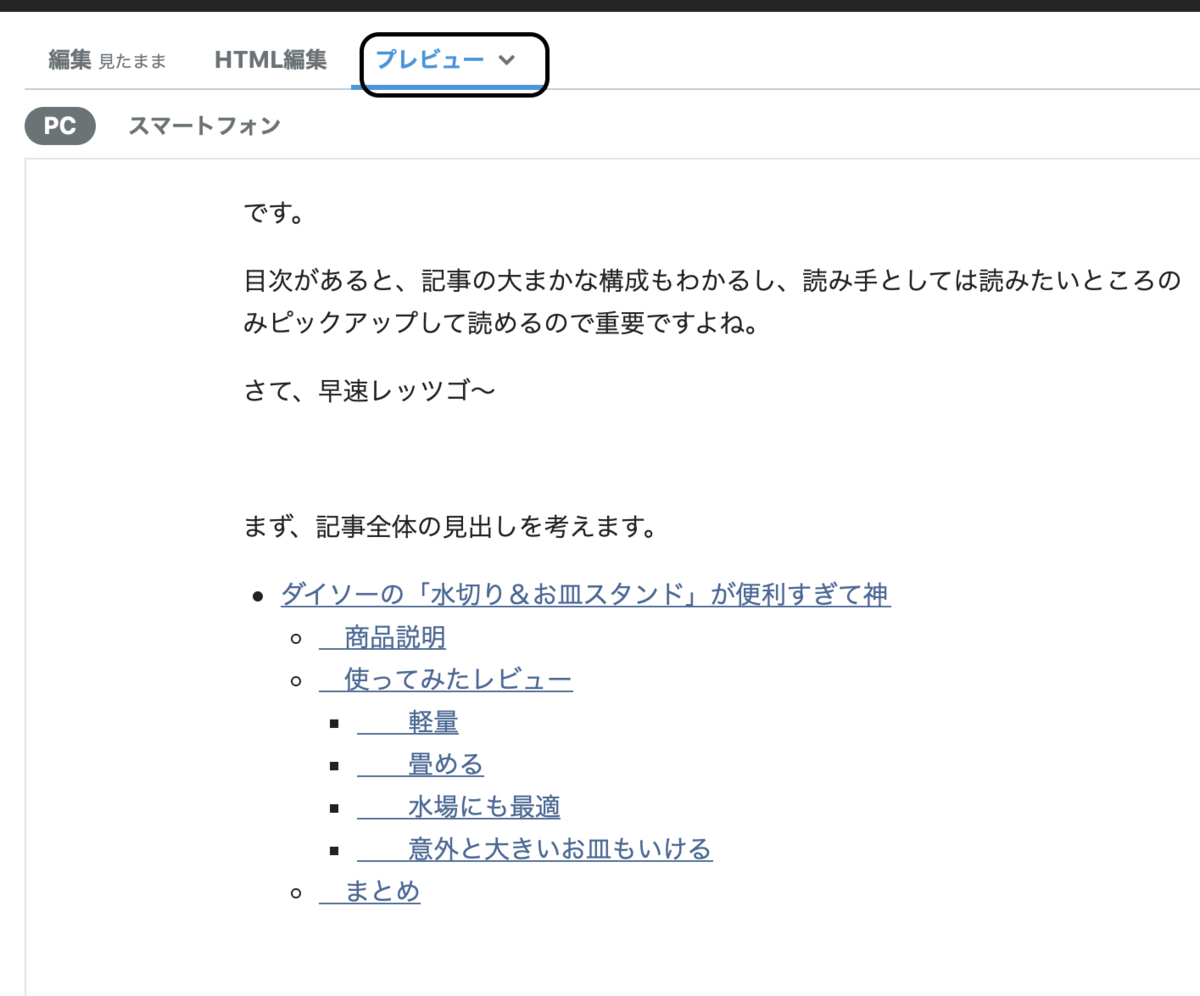The height and width of the screenshot is (996, 1200).
Task: Switch to スマートフォン preview mode
Action: click(204, 125)
